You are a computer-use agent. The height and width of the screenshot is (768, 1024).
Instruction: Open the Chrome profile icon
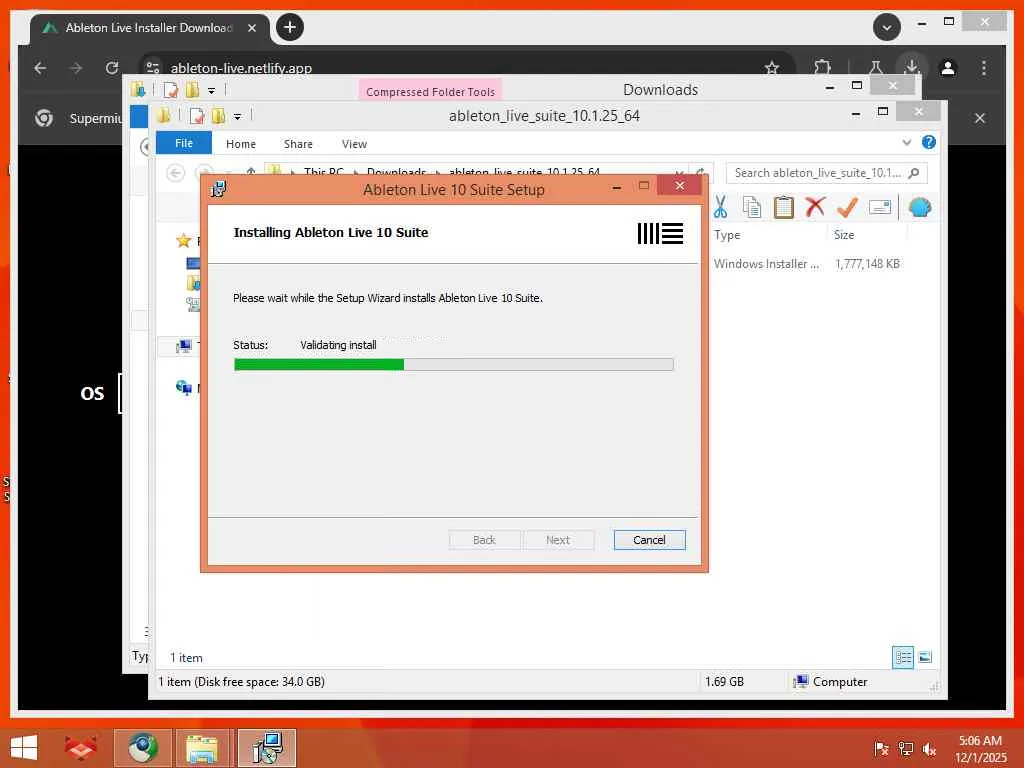[948, 68]
